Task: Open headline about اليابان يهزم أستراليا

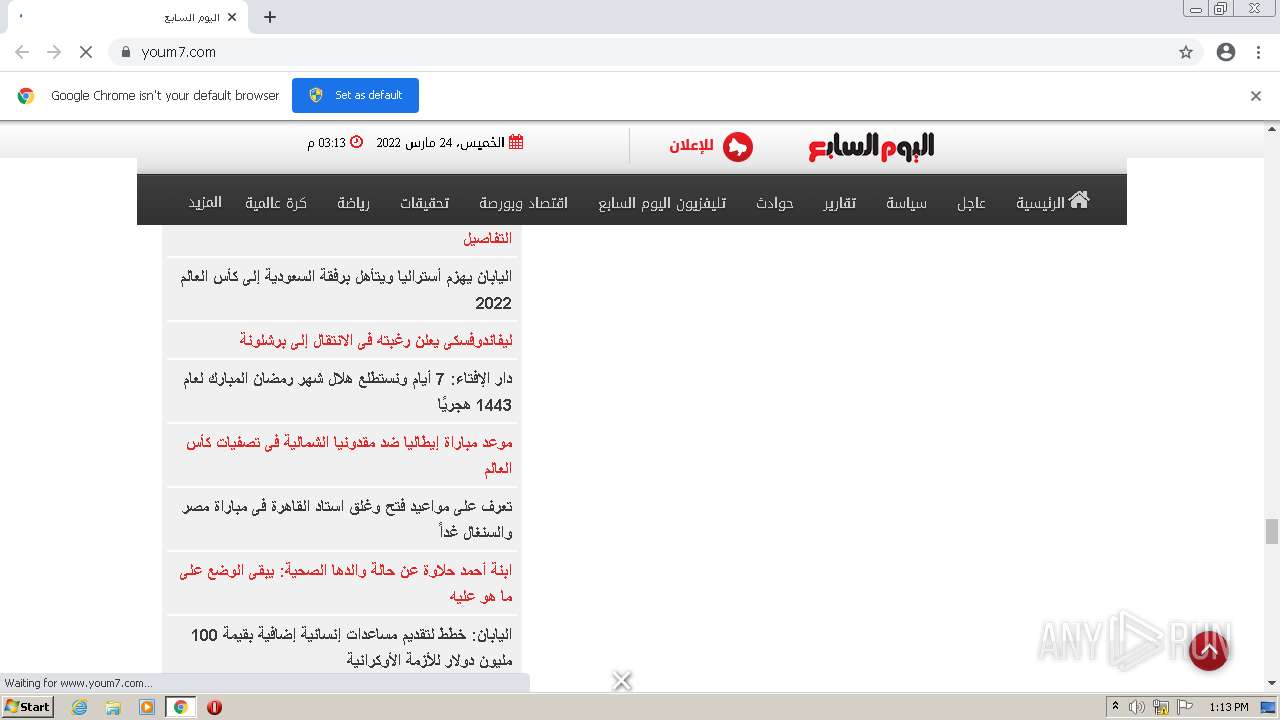Action: pyautogui.click(x=345, y=289)
